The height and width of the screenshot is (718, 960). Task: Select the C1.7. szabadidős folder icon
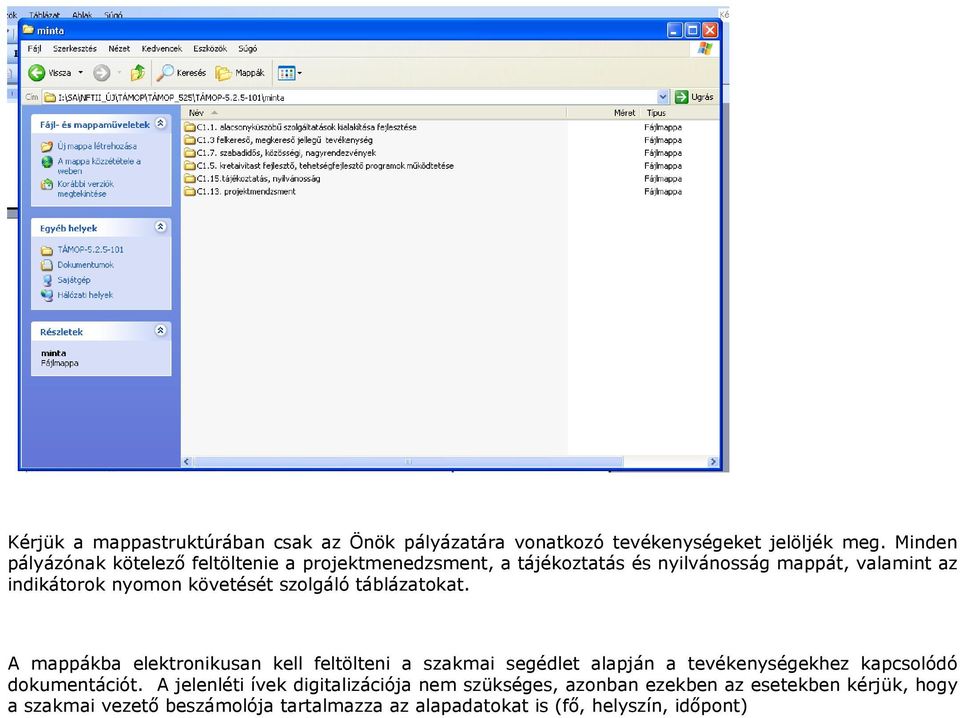pyautogui.click(x=190, y=153)
